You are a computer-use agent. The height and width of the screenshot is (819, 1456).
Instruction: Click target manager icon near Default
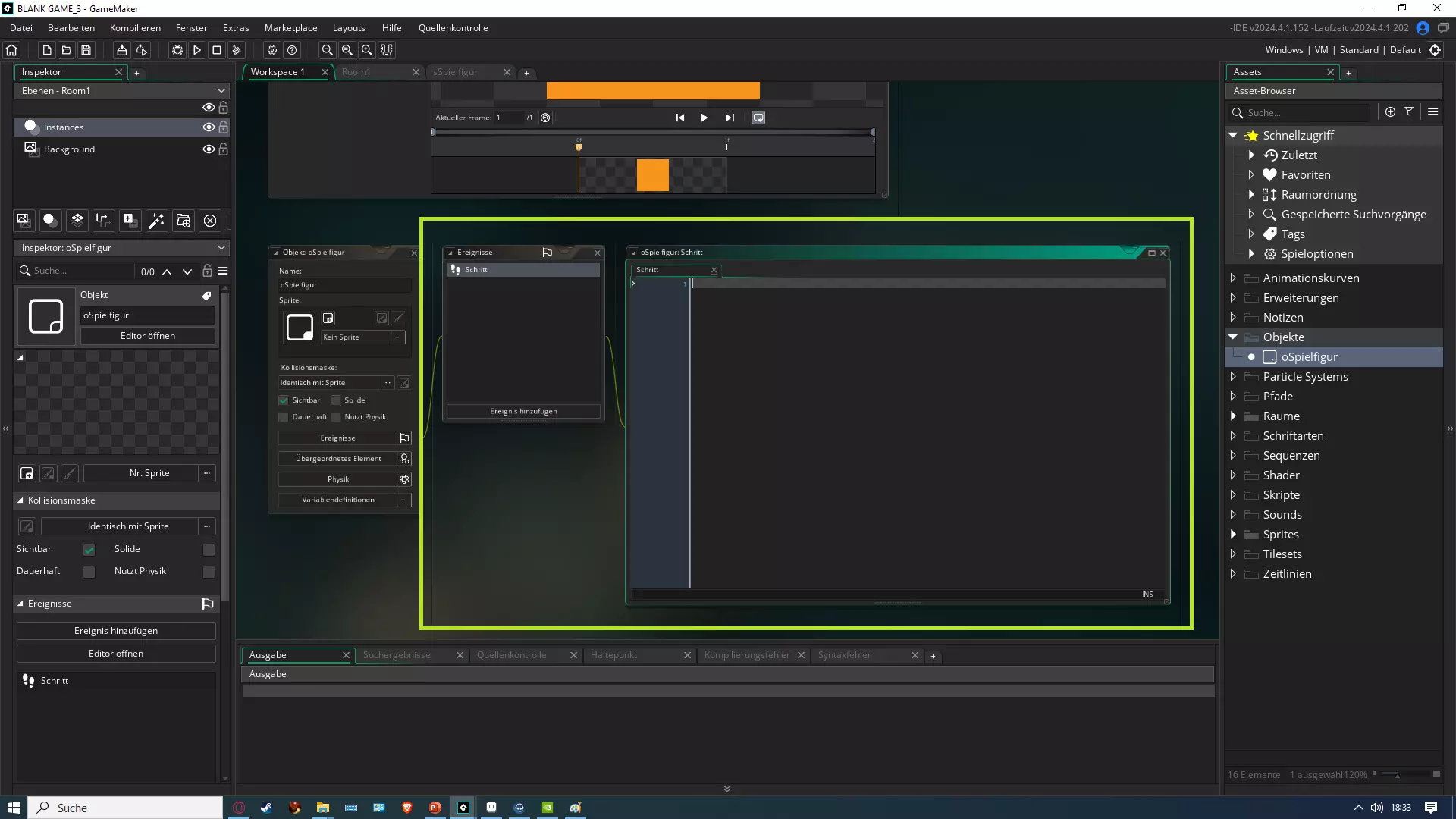click(x=1435, y=50)
